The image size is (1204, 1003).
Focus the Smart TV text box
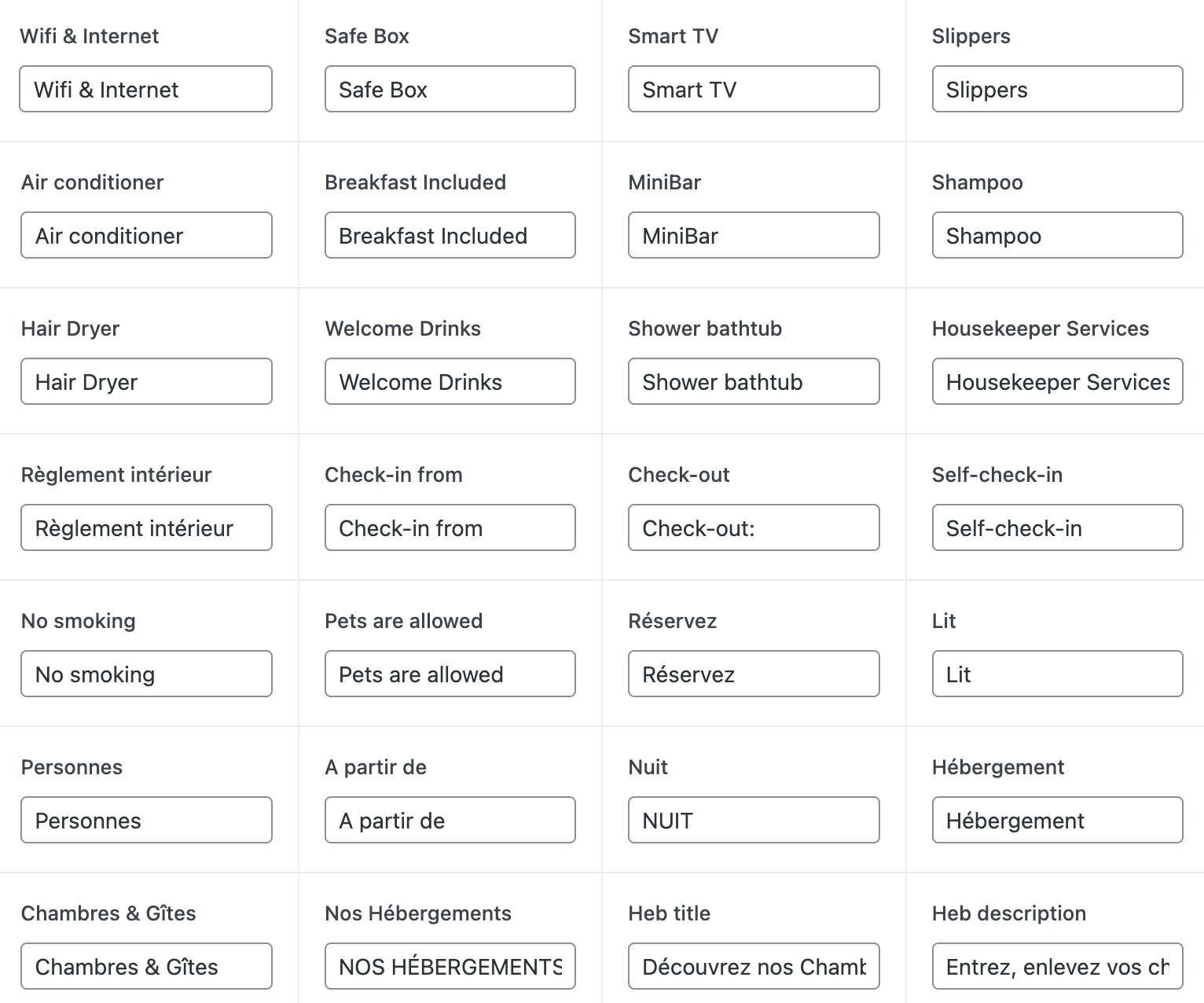[753, 90]
